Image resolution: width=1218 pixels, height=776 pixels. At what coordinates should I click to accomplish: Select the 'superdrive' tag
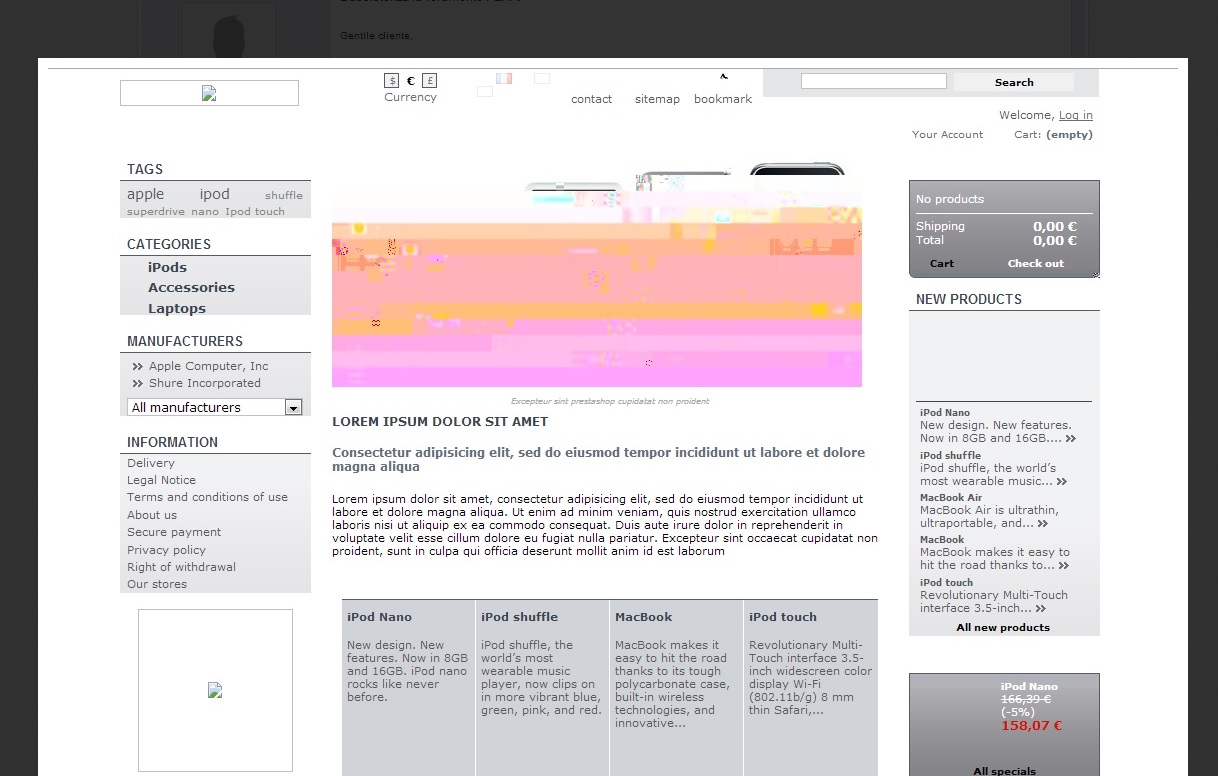(156, 211)
